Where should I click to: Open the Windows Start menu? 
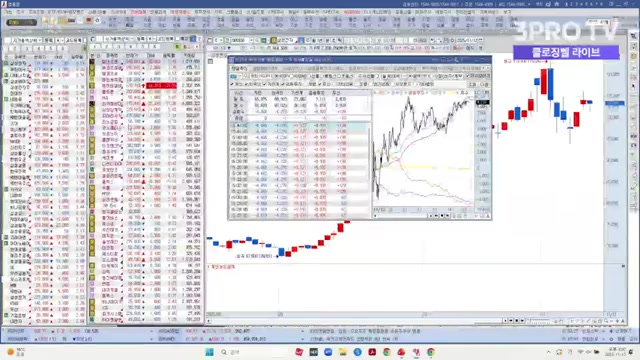point(209,352)
